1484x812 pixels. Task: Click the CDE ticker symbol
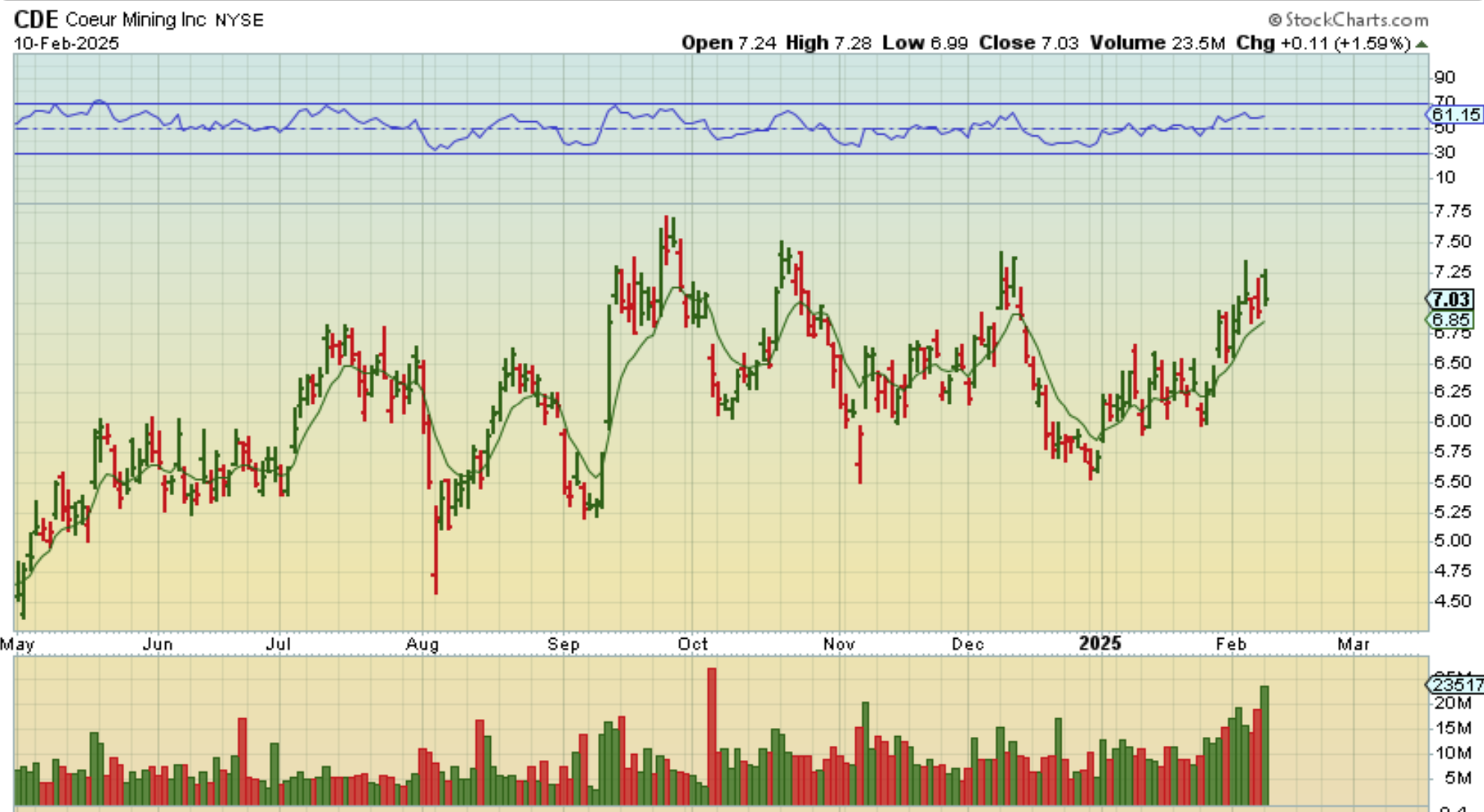(36, 19)
